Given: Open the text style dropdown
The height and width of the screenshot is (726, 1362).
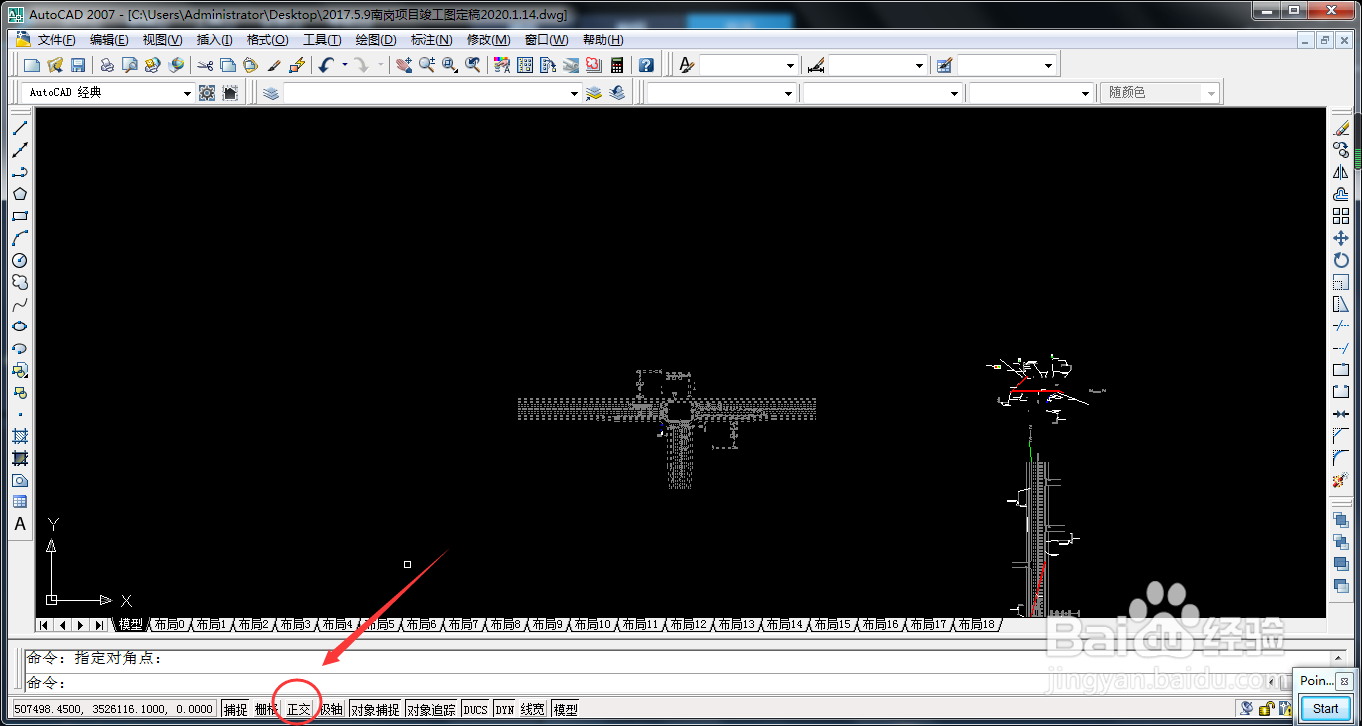Looking at the screenshot, I should coord(790,65).
